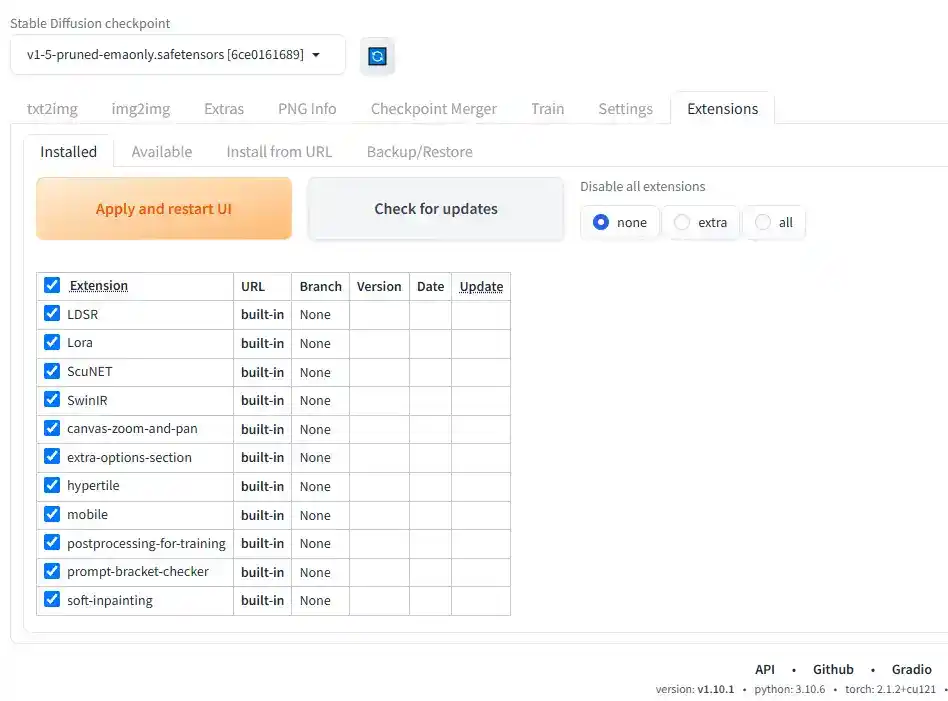The height and width of the screenshot is (701, 948).
Task: Toggle the soft-inpainting extension checkbox
Action: pyautogui.click(x=52, y=599)
